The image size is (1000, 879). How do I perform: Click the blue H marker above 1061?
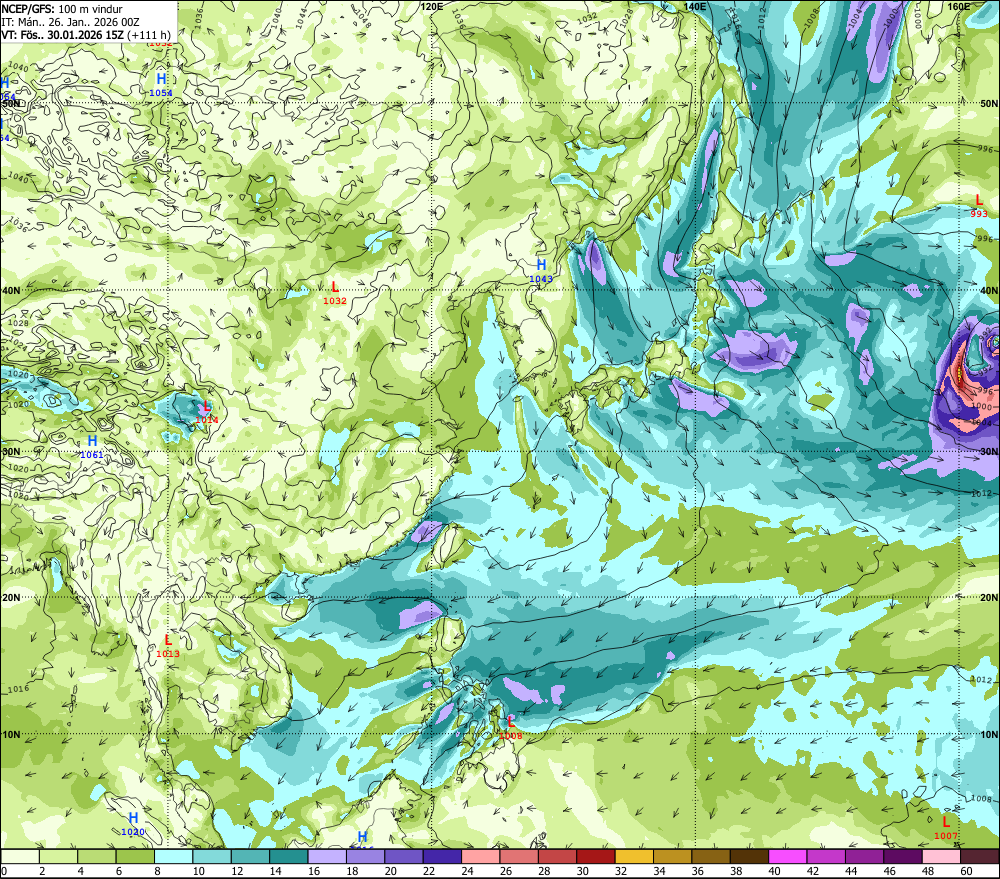[x=92, y=441]
